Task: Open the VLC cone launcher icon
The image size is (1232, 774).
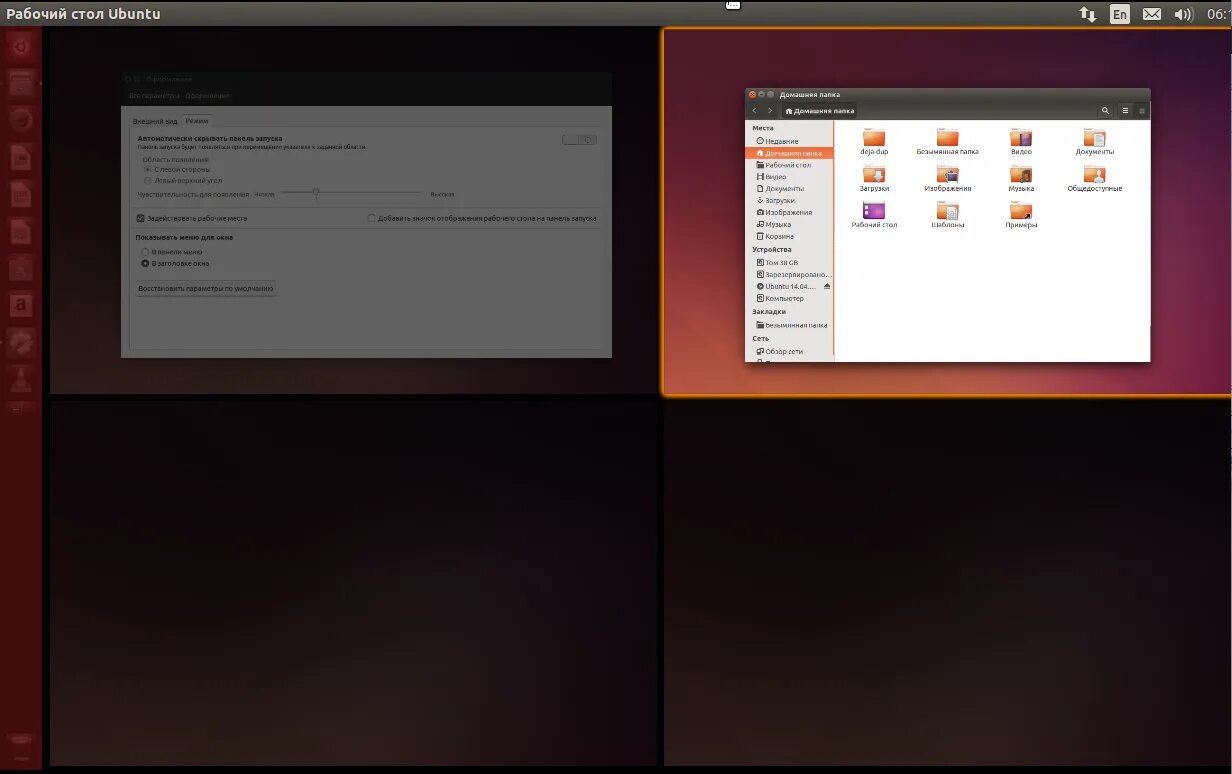Action: (21, 379)
